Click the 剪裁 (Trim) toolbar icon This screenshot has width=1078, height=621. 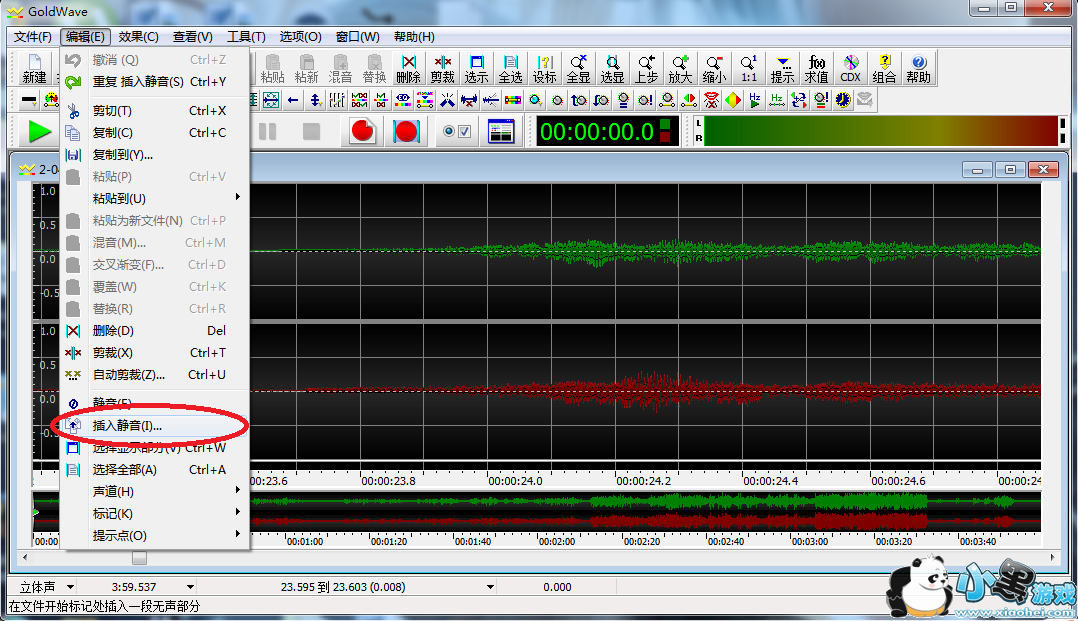pyautogui.click(x=442, y=68)
